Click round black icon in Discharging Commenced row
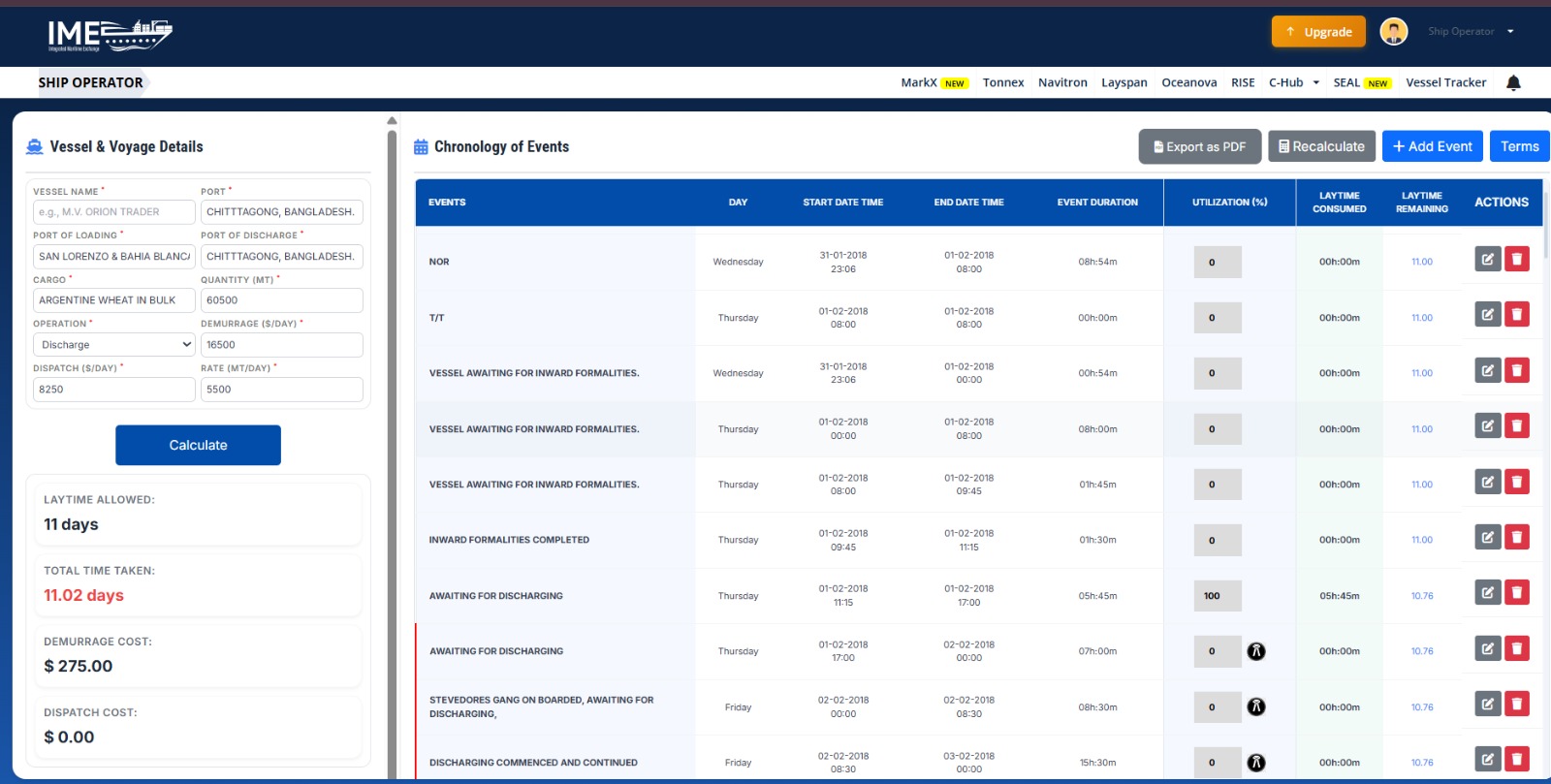Screen dimensions: 1551x784 [1256, 763]
